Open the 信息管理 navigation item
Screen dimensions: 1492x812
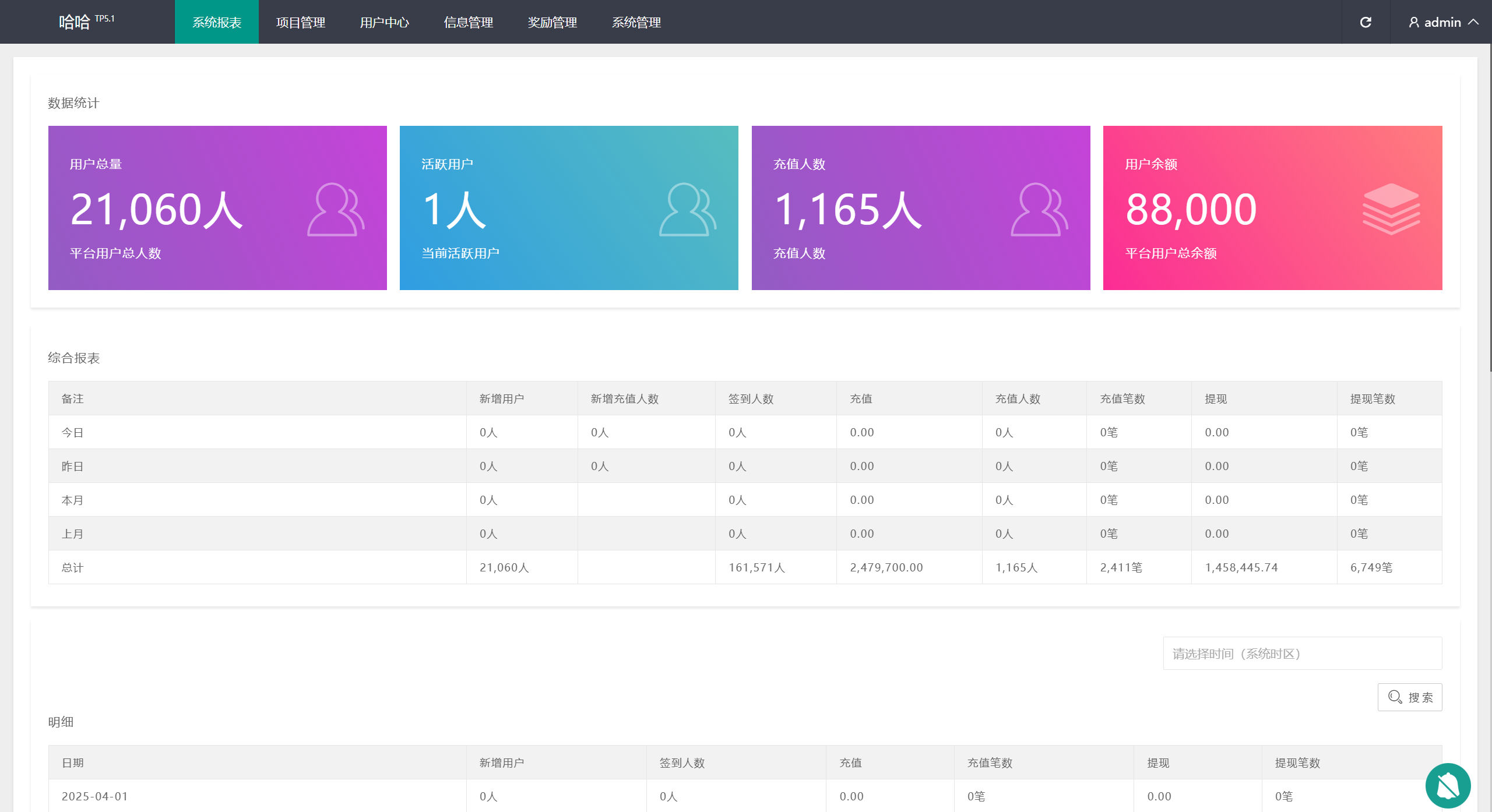click(x=469, y=22)
